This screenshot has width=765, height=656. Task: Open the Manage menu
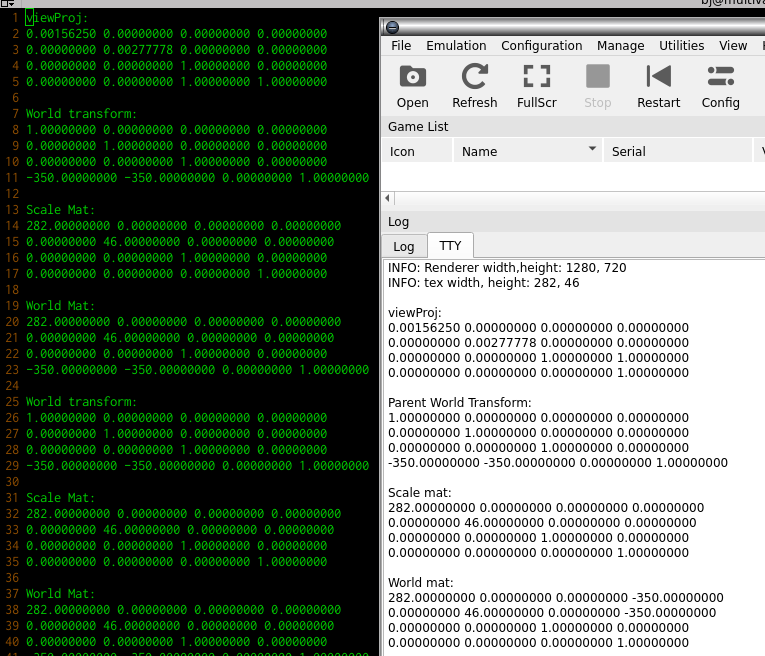(x=620, y=46)
